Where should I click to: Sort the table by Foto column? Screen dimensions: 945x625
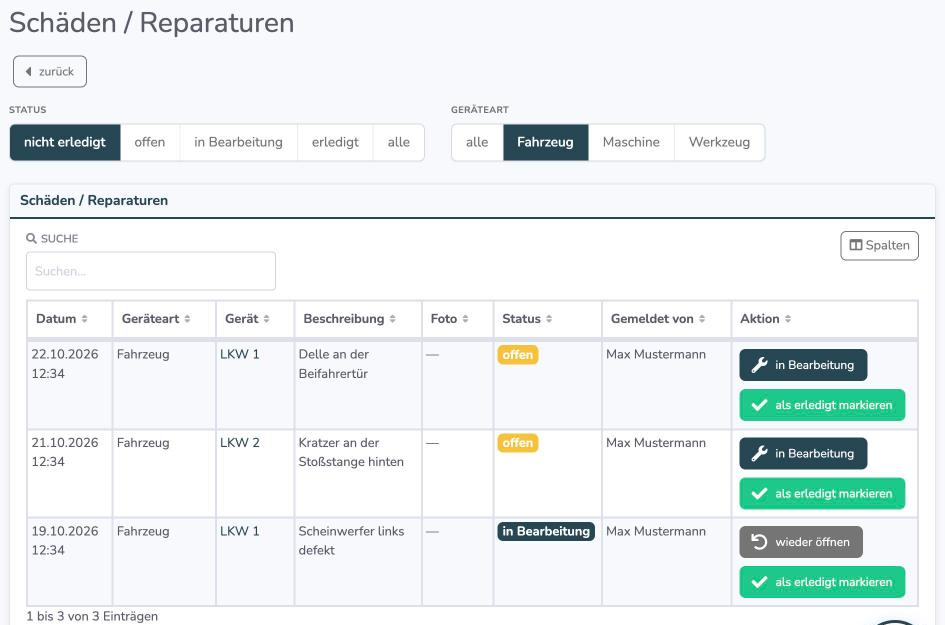[457, 319]
